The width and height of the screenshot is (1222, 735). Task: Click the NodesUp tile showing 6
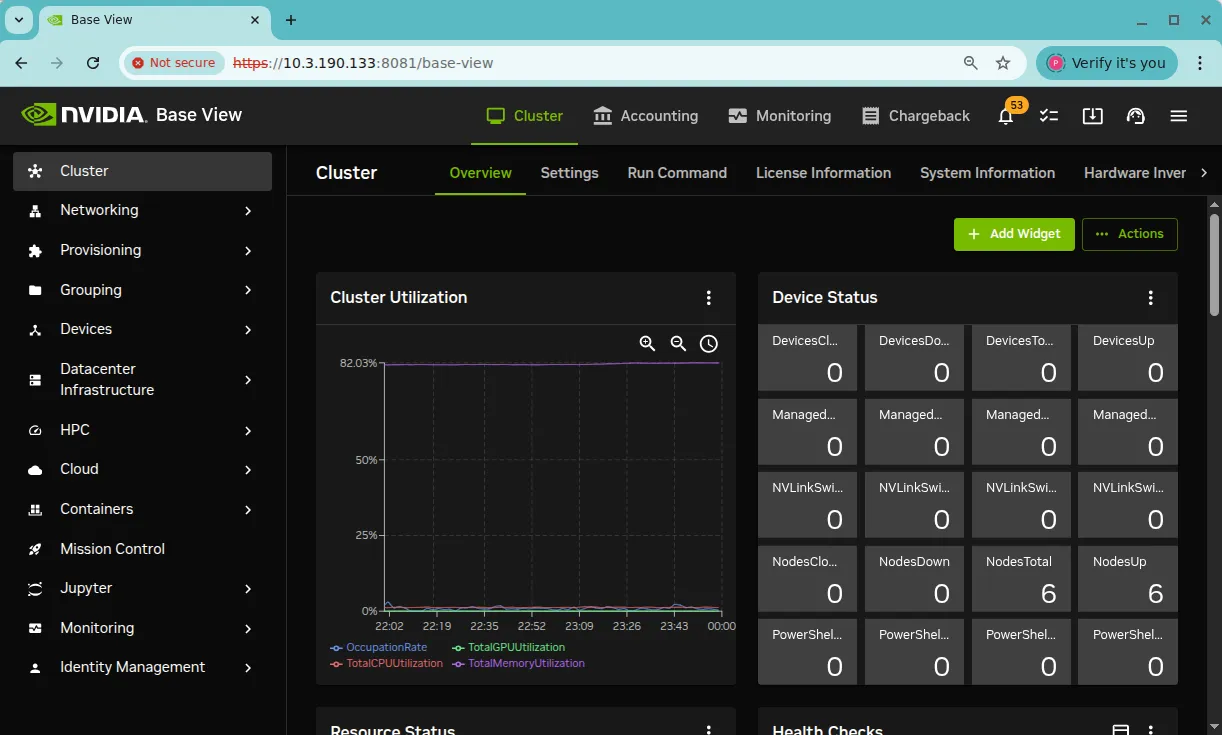point(1128,579)
